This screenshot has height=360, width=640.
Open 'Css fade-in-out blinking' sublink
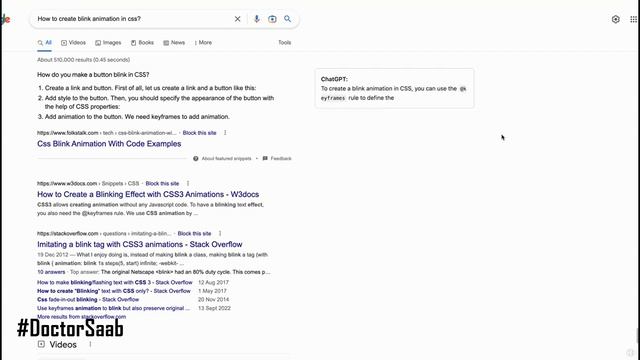[88, 300]
